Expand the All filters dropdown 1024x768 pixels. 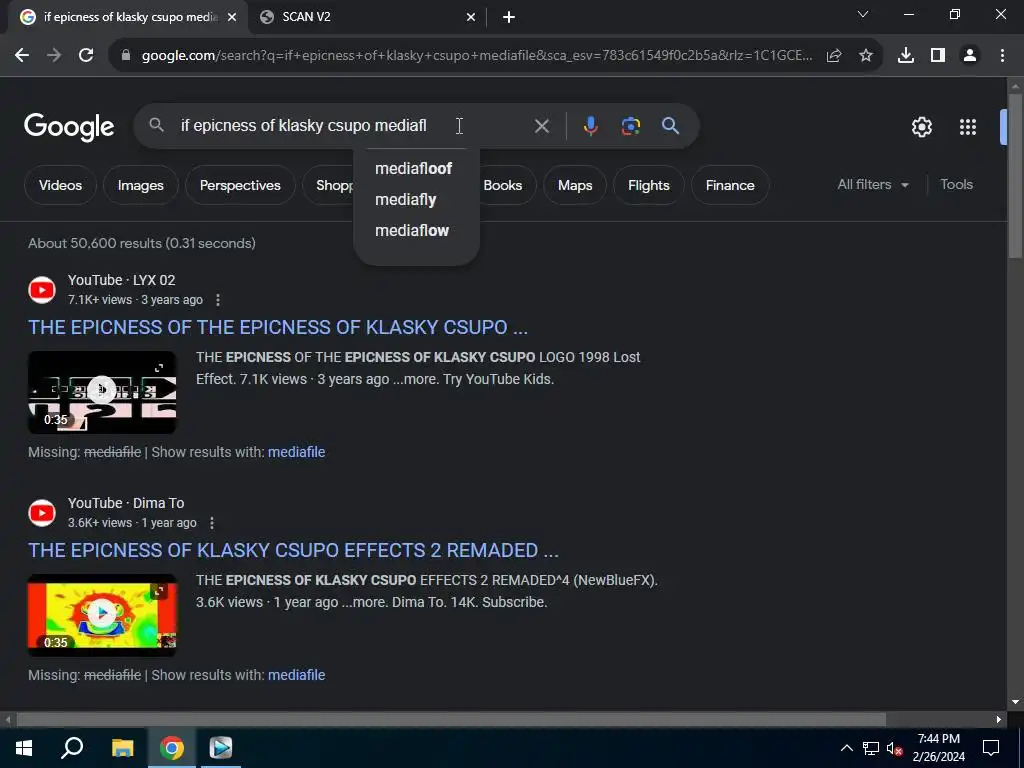(x=873, y=185)
